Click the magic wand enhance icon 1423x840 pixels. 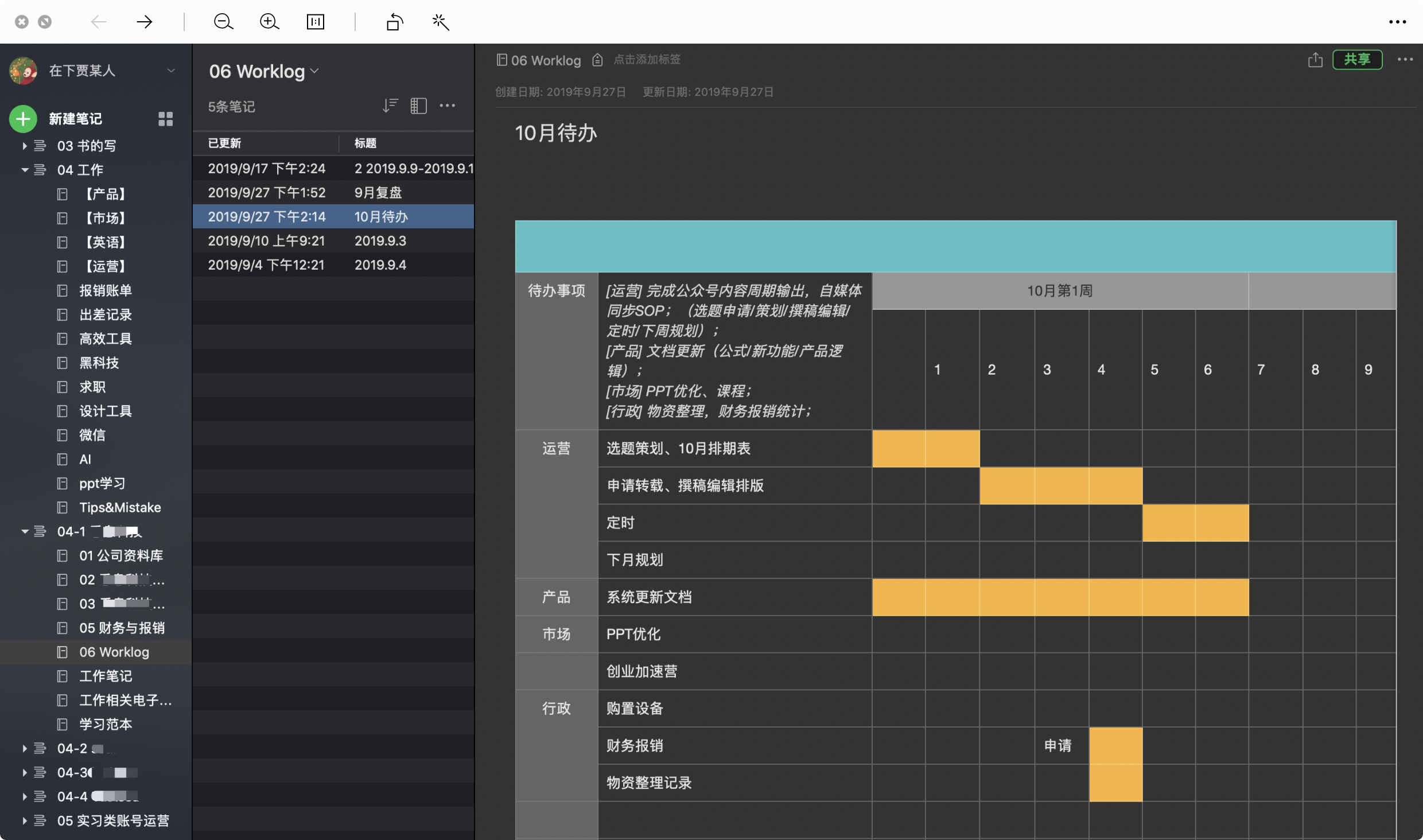click(x=440, y=22)
